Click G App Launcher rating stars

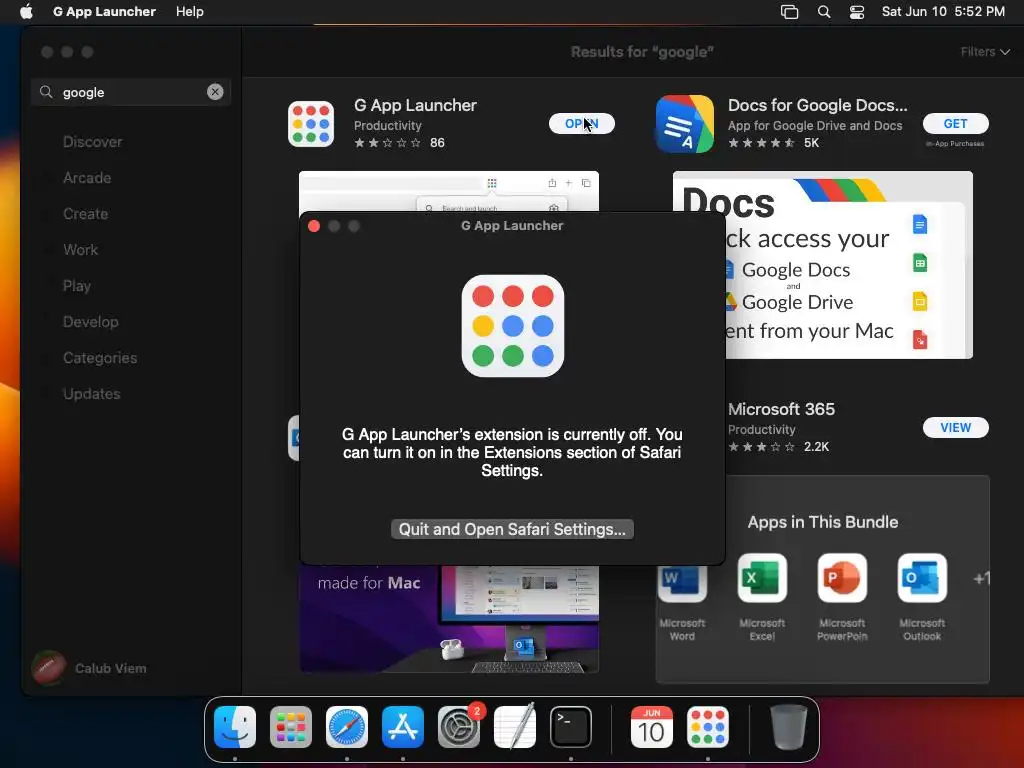point(387,143)
